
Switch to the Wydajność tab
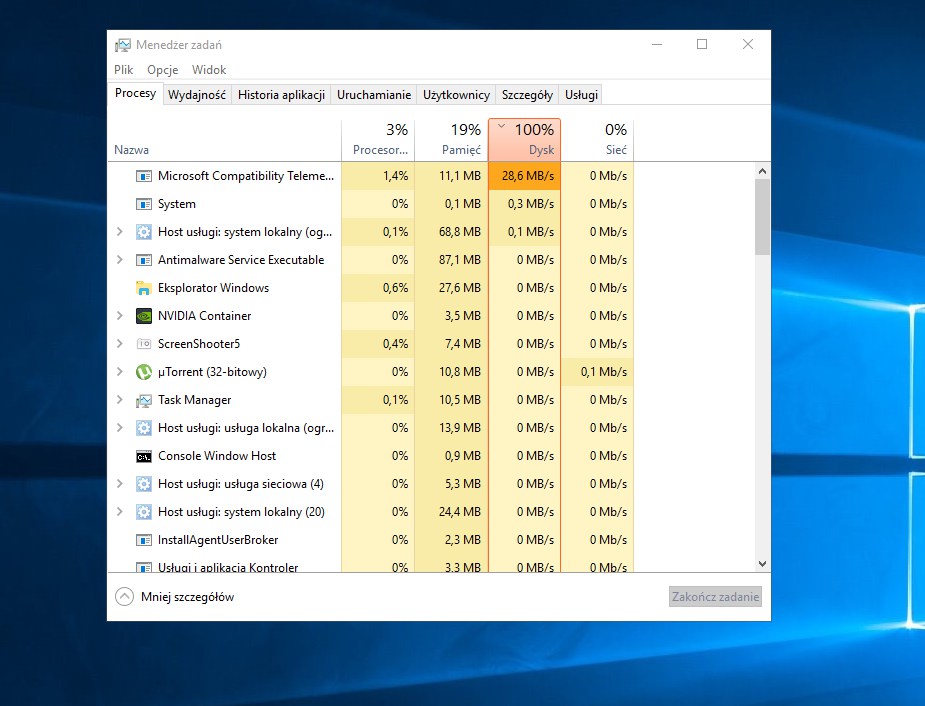point(196,95)
